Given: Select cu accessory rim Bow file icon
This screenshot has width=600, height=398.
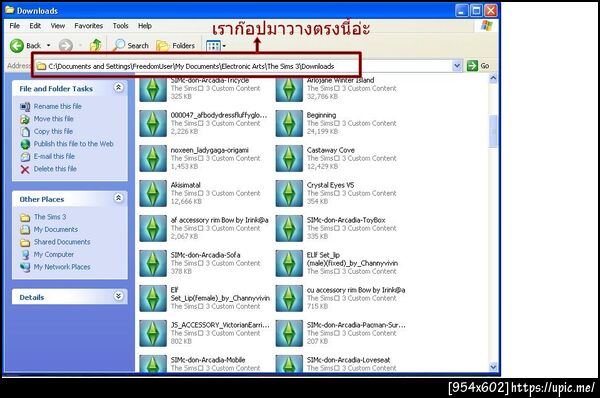Looking at the screenshot, I should coord(289,298).
